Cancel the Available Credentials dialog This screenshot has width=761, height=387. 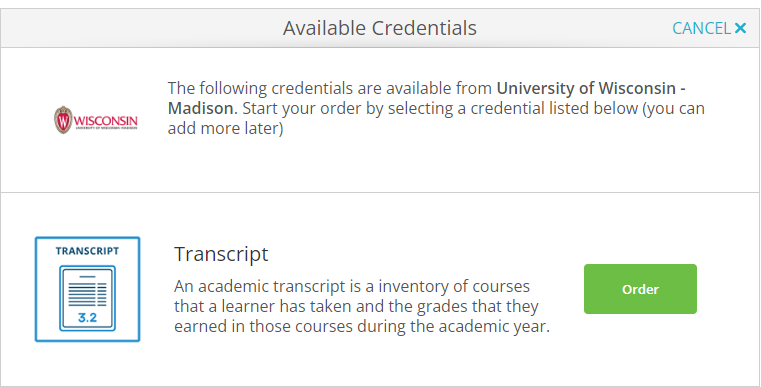point(709,28)
